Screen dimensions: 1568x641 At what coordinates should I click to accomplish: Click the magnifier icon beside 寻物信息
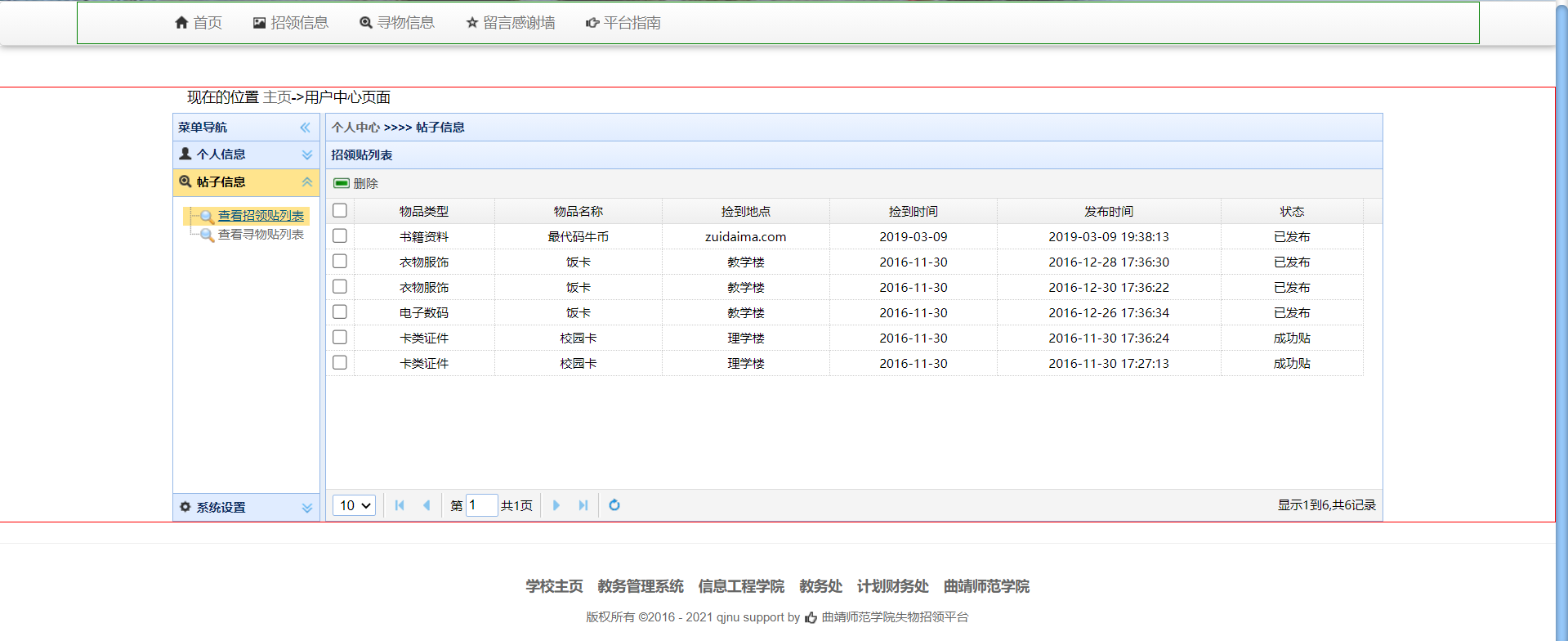pyautogui.click(x=366, y=23)
